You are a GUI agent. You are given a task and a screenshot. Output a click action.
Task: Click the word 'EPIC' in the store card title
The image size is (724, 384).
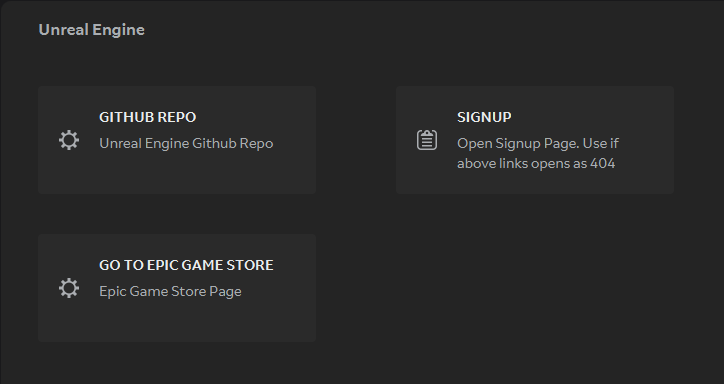click(160, 265)
